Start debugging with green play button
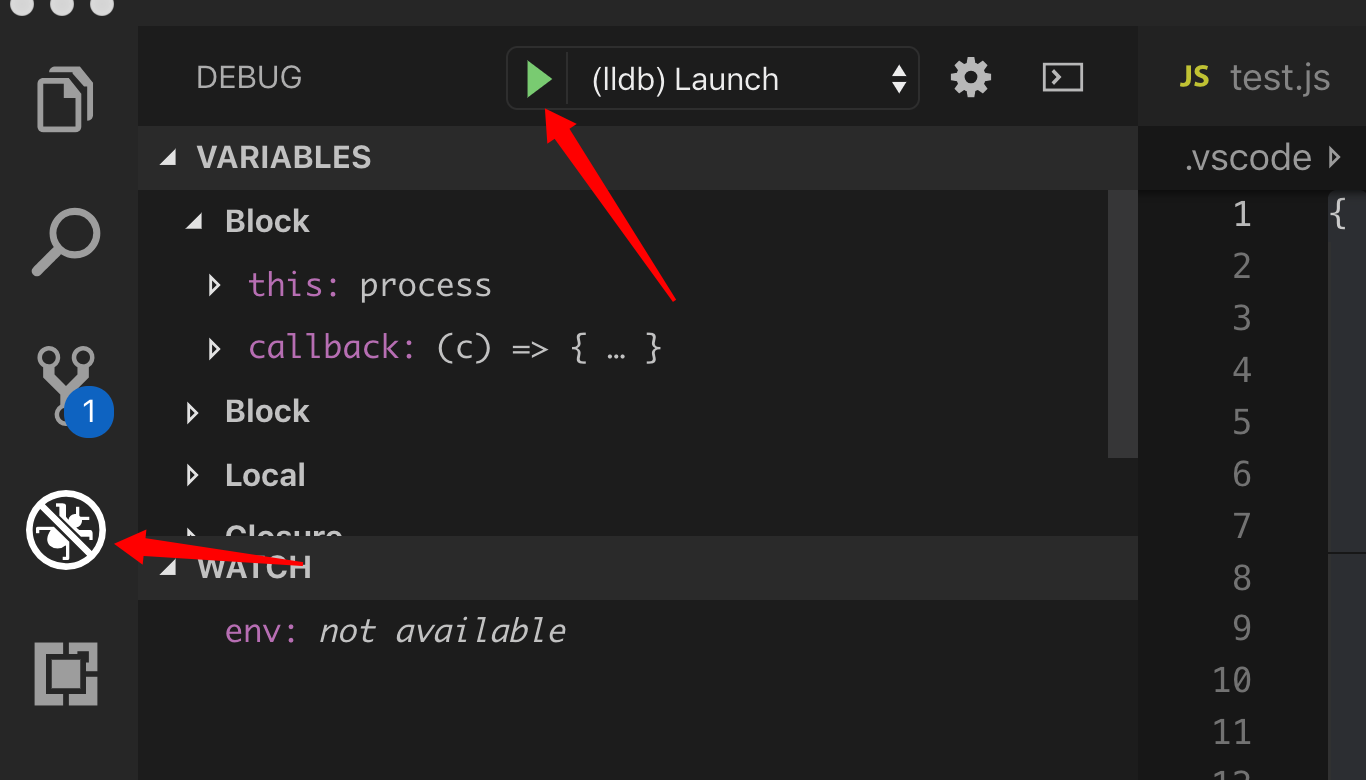Image resolution: width=1366 pixels, height=780 pixels. [x=539, y=79]
